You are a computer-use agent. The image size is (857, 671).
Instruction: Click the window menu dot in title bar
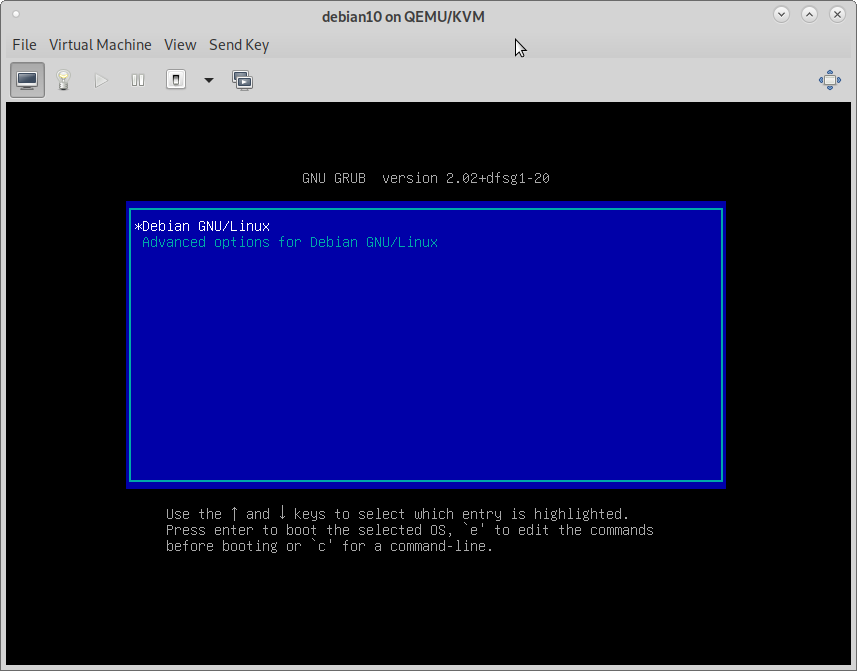coord(15,14)
